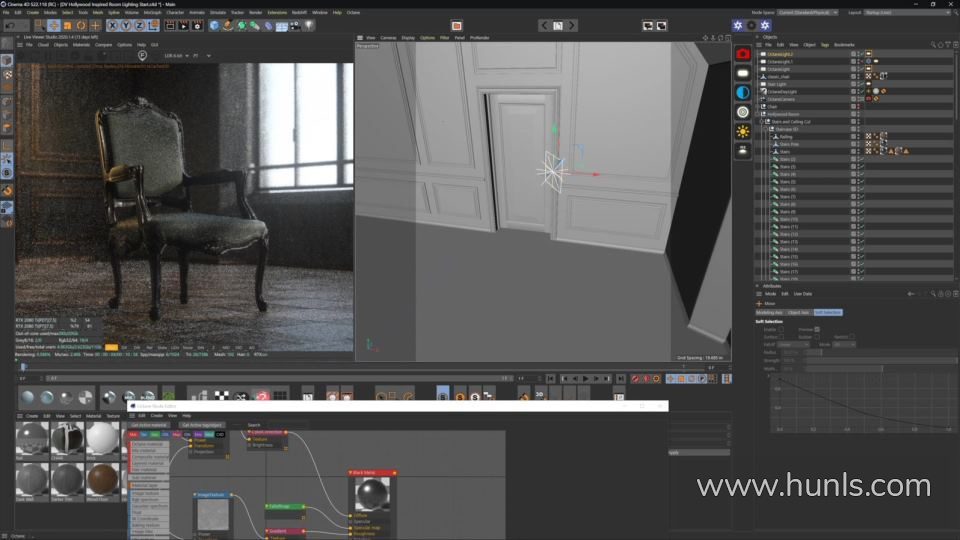Collapse Stairs and Ceiling Cut group

tap(762, 122)
